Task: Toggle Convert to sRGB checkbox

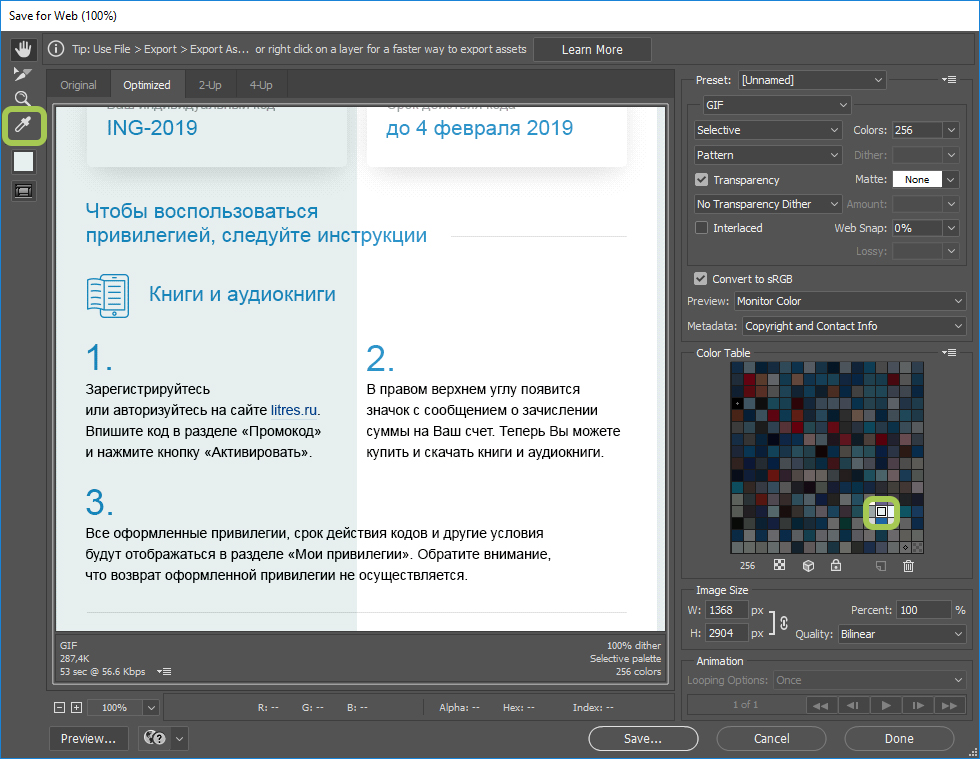Action: 701,279
